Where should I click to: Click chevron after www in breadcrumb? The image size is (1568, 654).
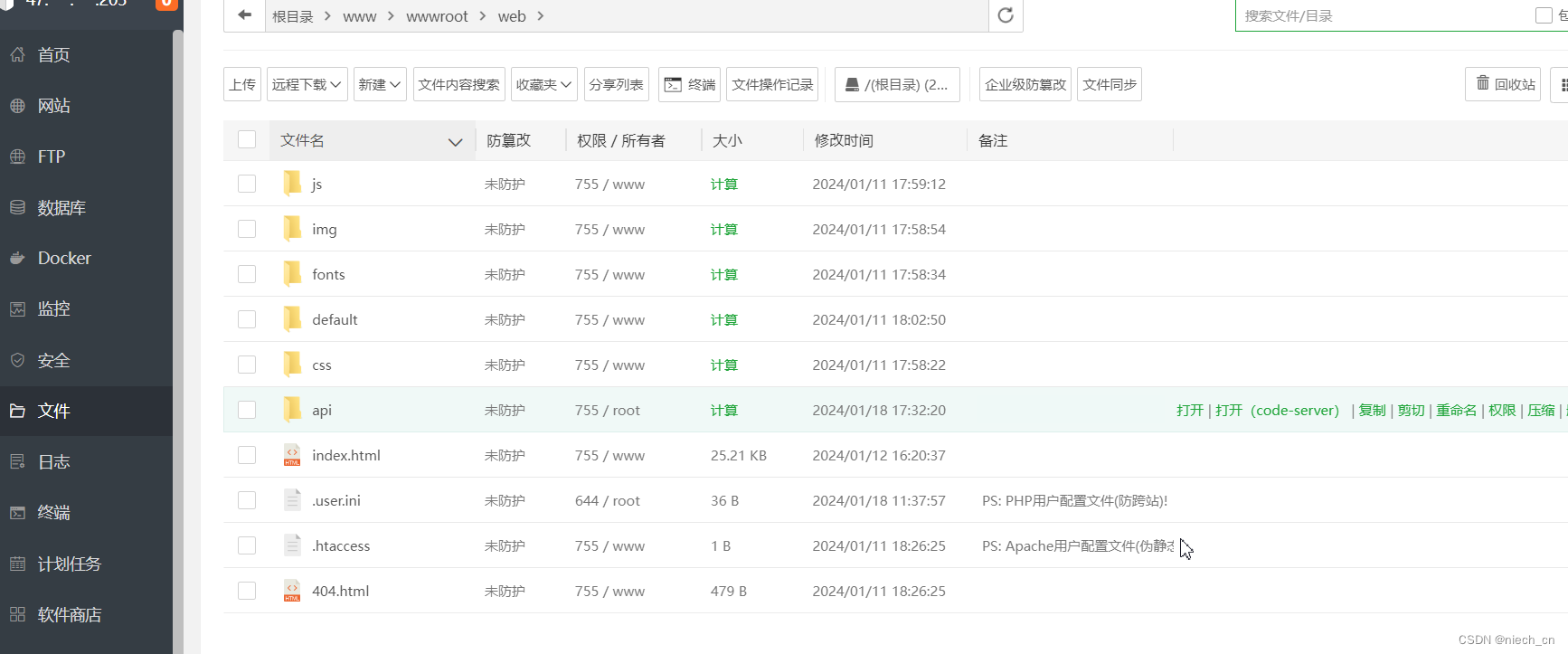391,16
